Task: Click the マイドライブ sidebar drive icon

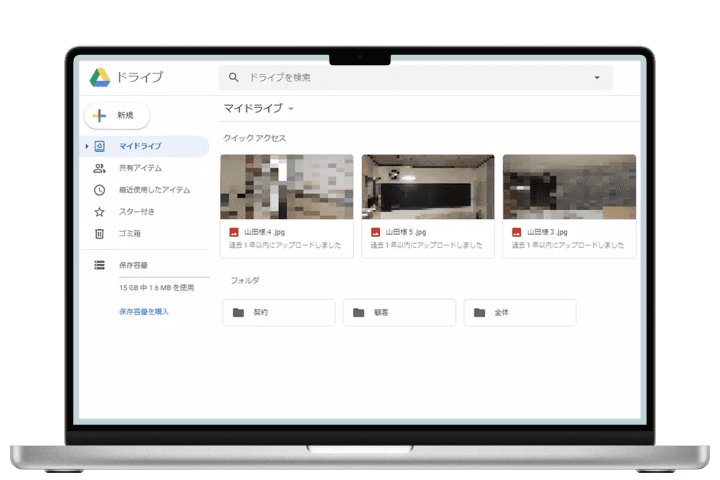Action: point(100,146)
